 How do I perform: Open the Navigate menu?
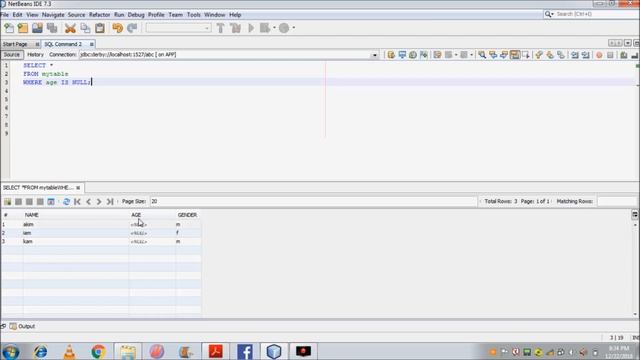[53, 15]
